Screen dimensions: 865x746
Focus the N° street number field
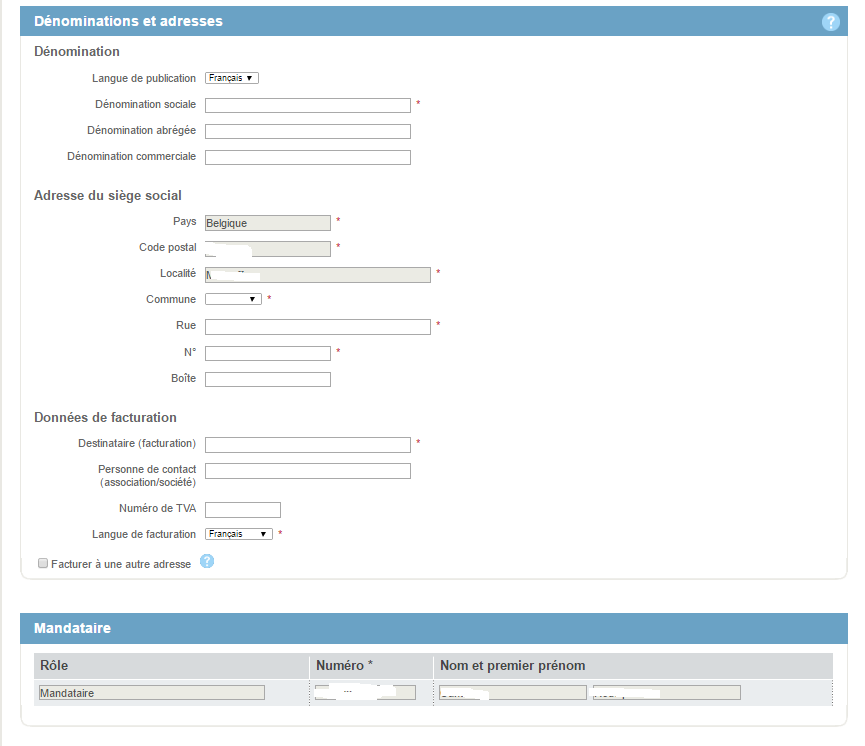coord(267,353)
